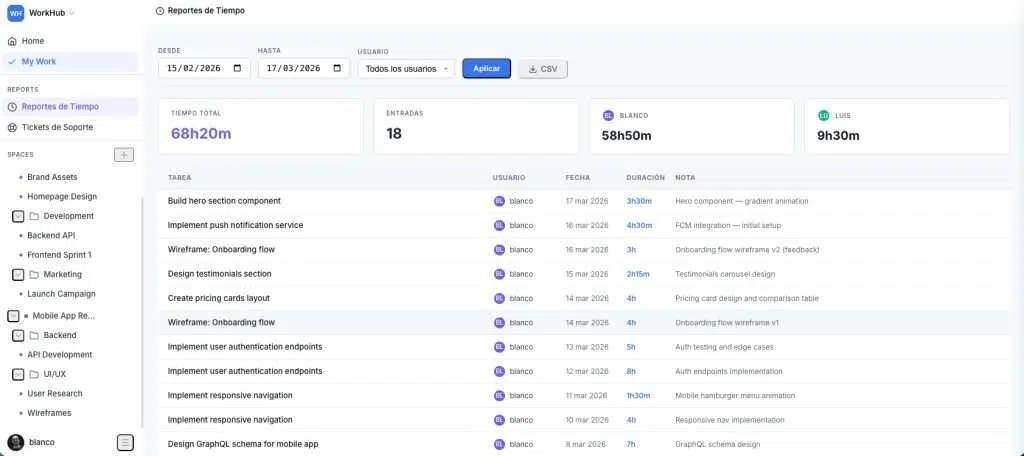The width and height of the screenshot is (1024, 456).
Task: Open Launch Campaign list
Action: [61, 294]
